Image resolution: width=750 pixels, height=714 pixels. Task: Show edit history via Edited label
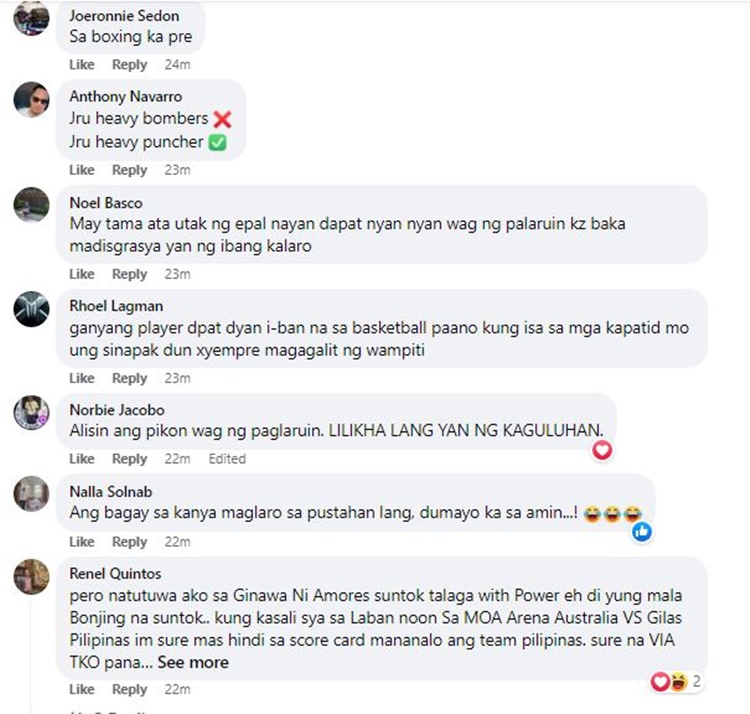click(227, 459)
